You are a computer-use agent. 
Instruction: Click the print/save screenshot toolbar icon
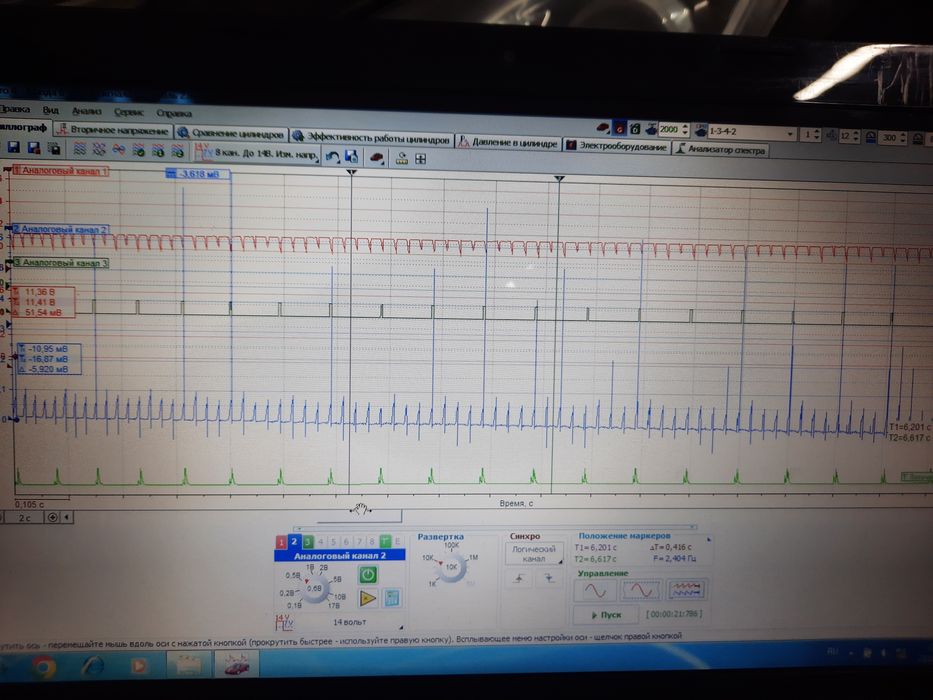tap(54, 148)
